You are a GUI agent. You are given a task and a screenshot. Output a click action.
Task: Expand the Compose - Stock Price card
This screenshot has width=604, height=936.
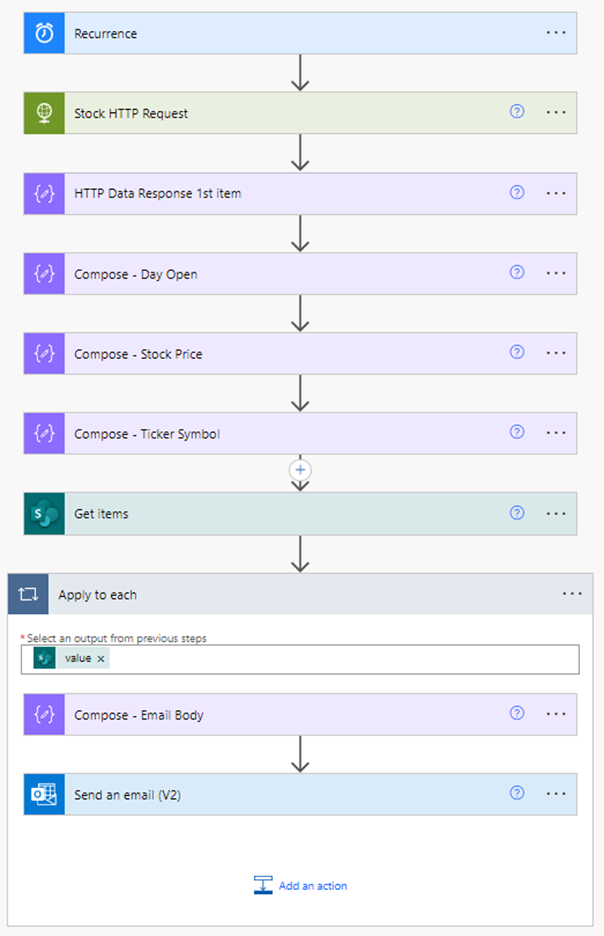coord(300,353)
